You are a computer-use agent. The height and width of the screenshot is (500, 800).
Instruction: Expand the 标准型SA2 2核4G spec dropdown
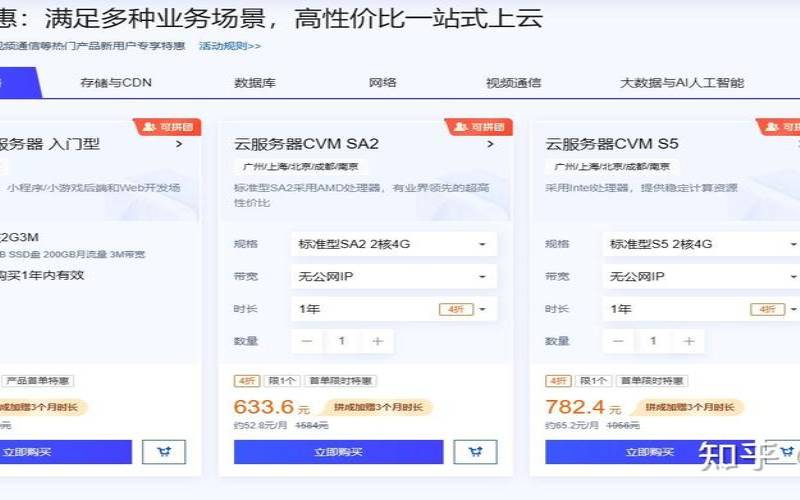click(x=394, y=244)
